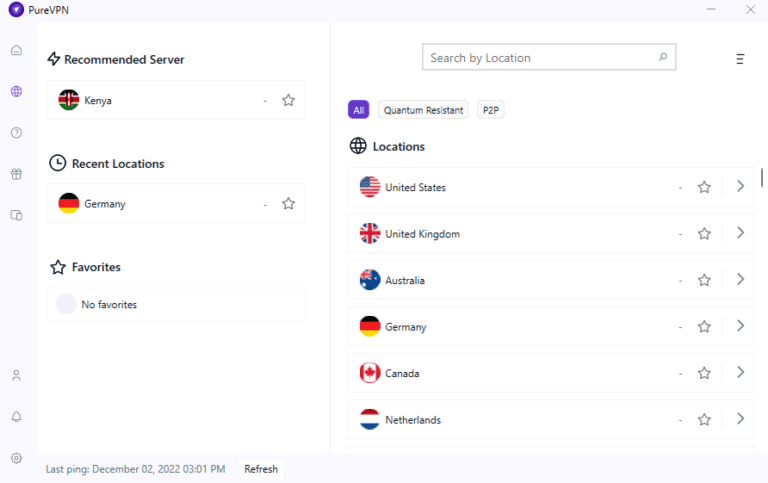Screen dimensions: 768x483
Task: Expand the United Kingdom server list chevron
Action: click(740, 233)
